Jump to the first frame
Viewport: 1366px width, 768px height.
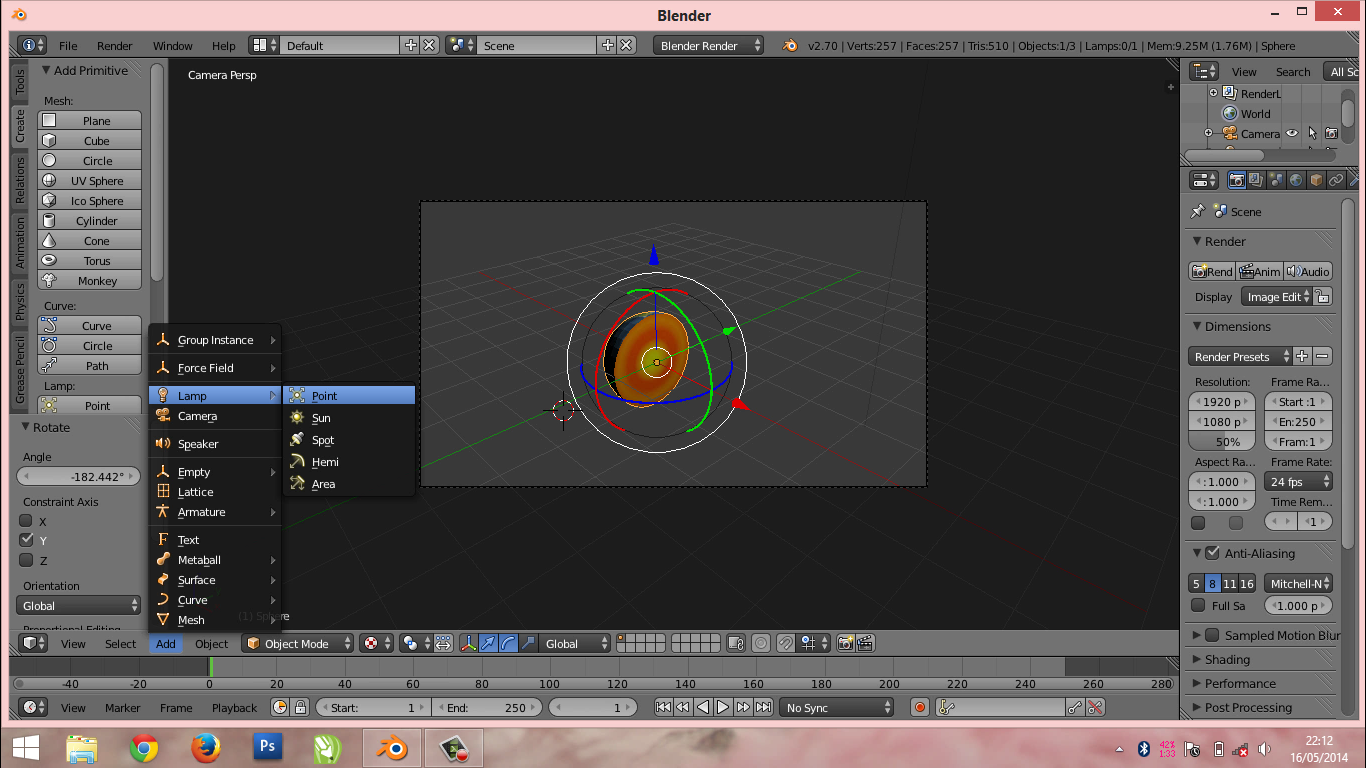663,708
